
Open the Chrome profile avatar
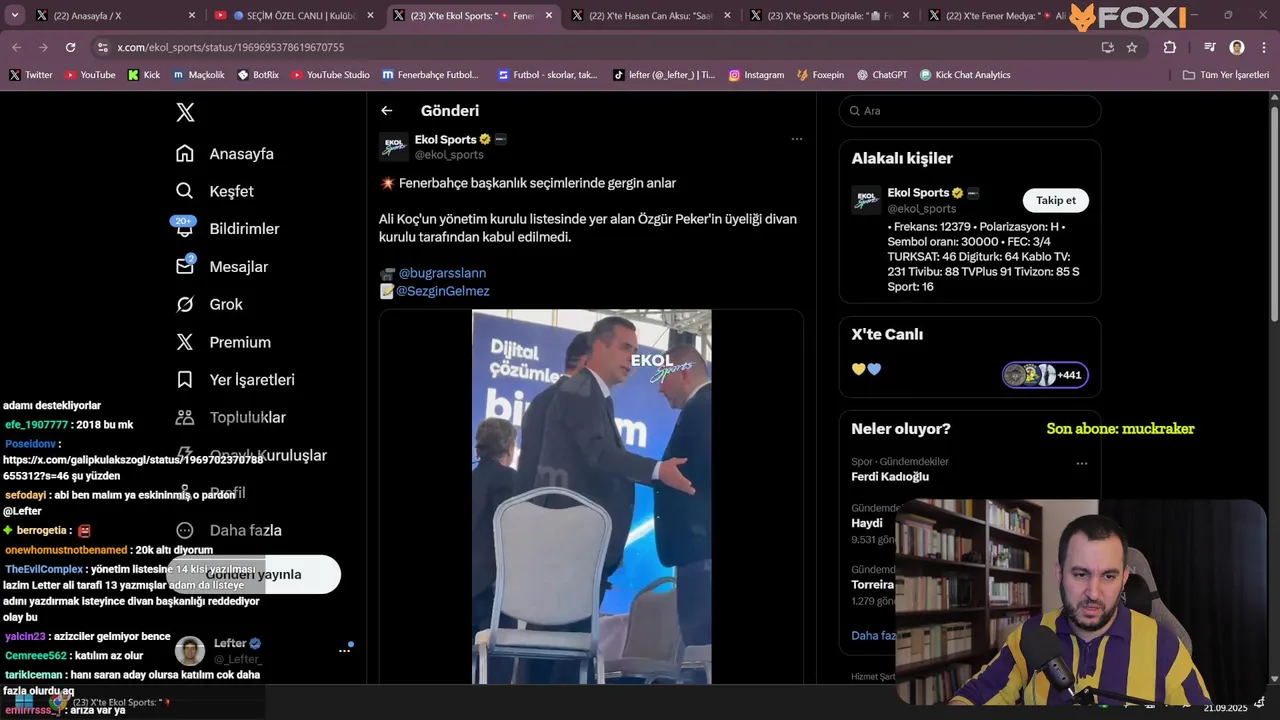pos(1237,47)
